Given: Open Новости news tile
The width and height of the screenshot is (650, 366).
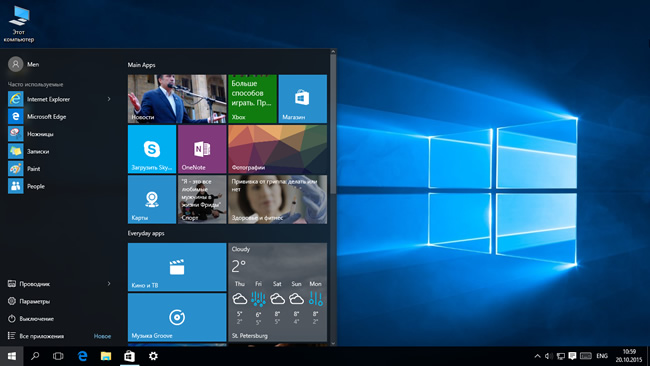Looking at the screenshot, I should [177, 99].
